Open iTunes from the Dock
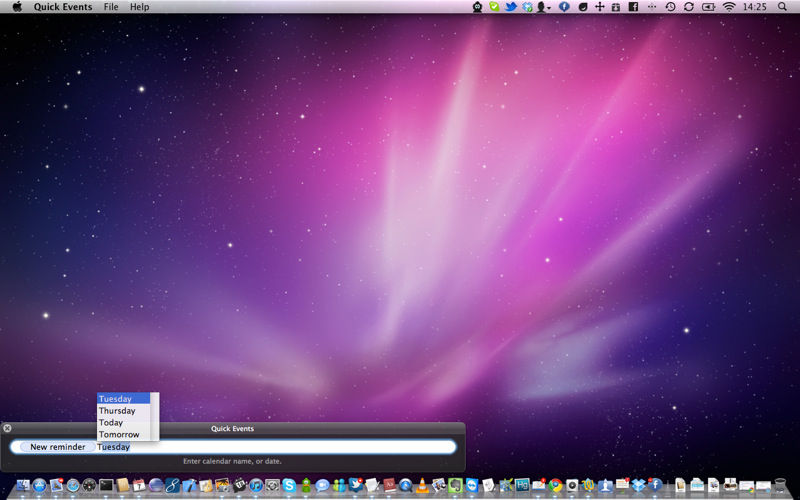Image resolution: width=800 pixels, height=500 pixels. coord(256,485)
